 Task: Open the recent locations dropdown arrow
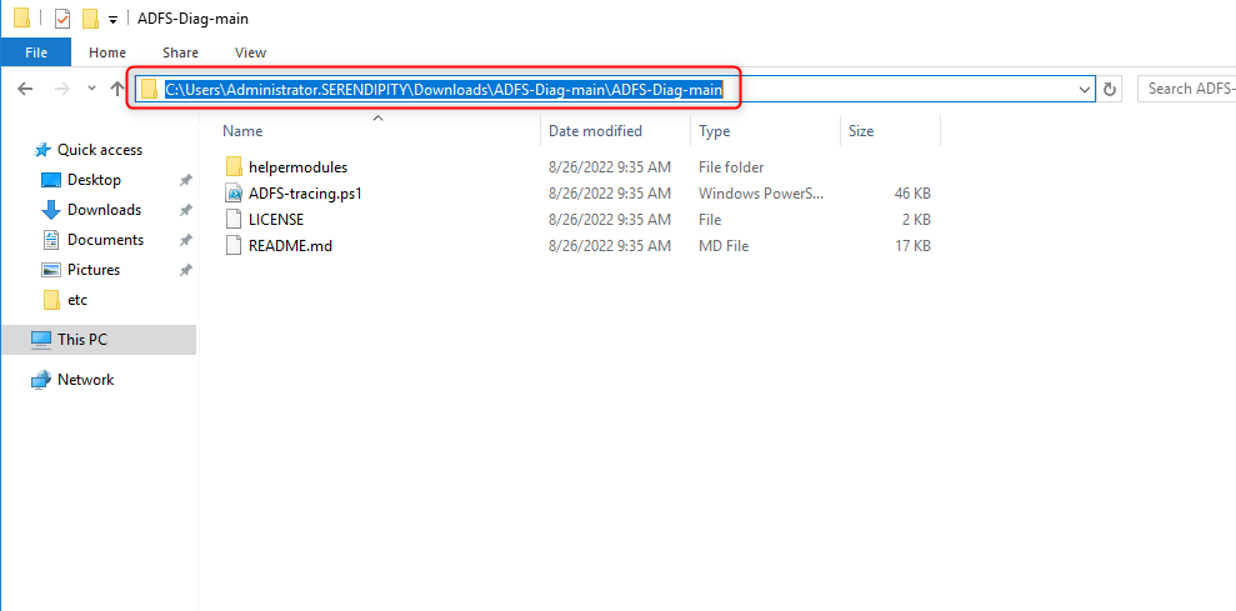click(91, 89)
